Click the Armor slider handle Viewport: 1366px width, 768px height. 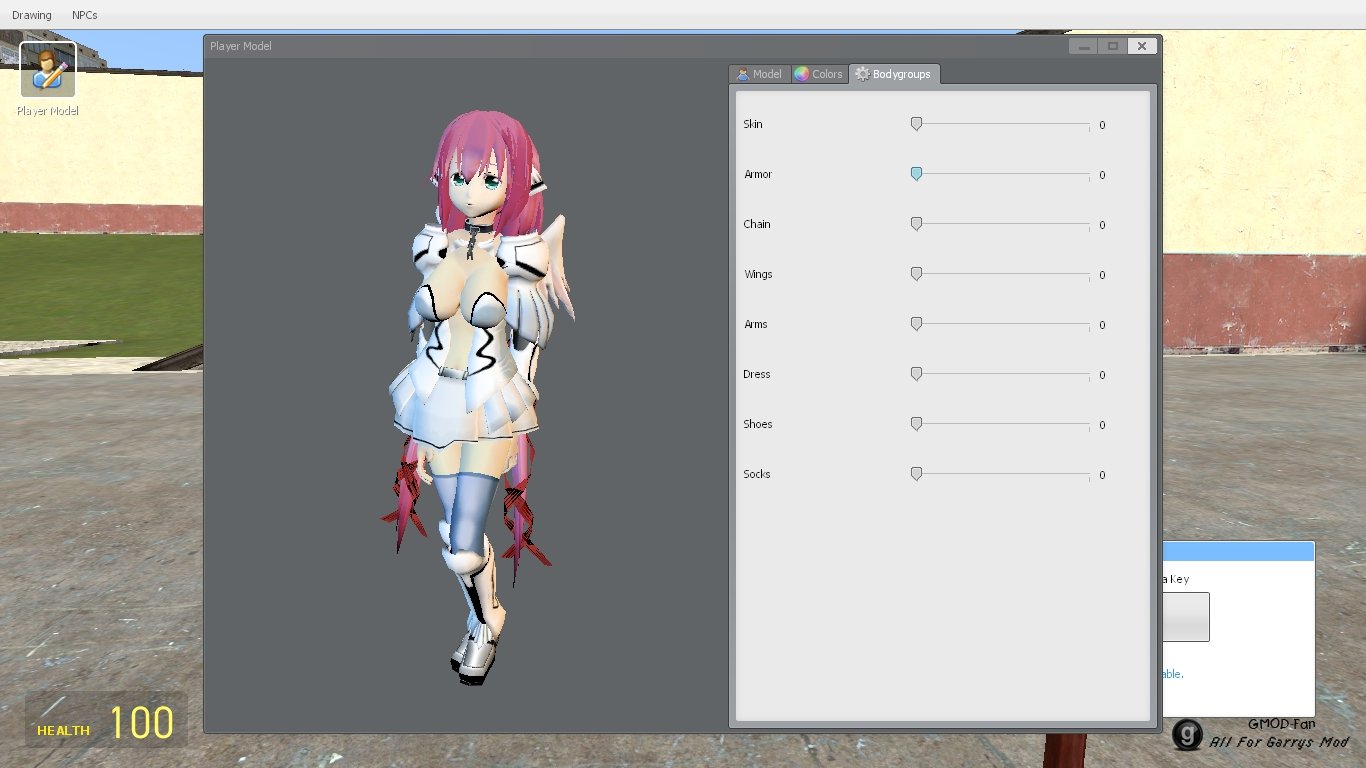916,174
